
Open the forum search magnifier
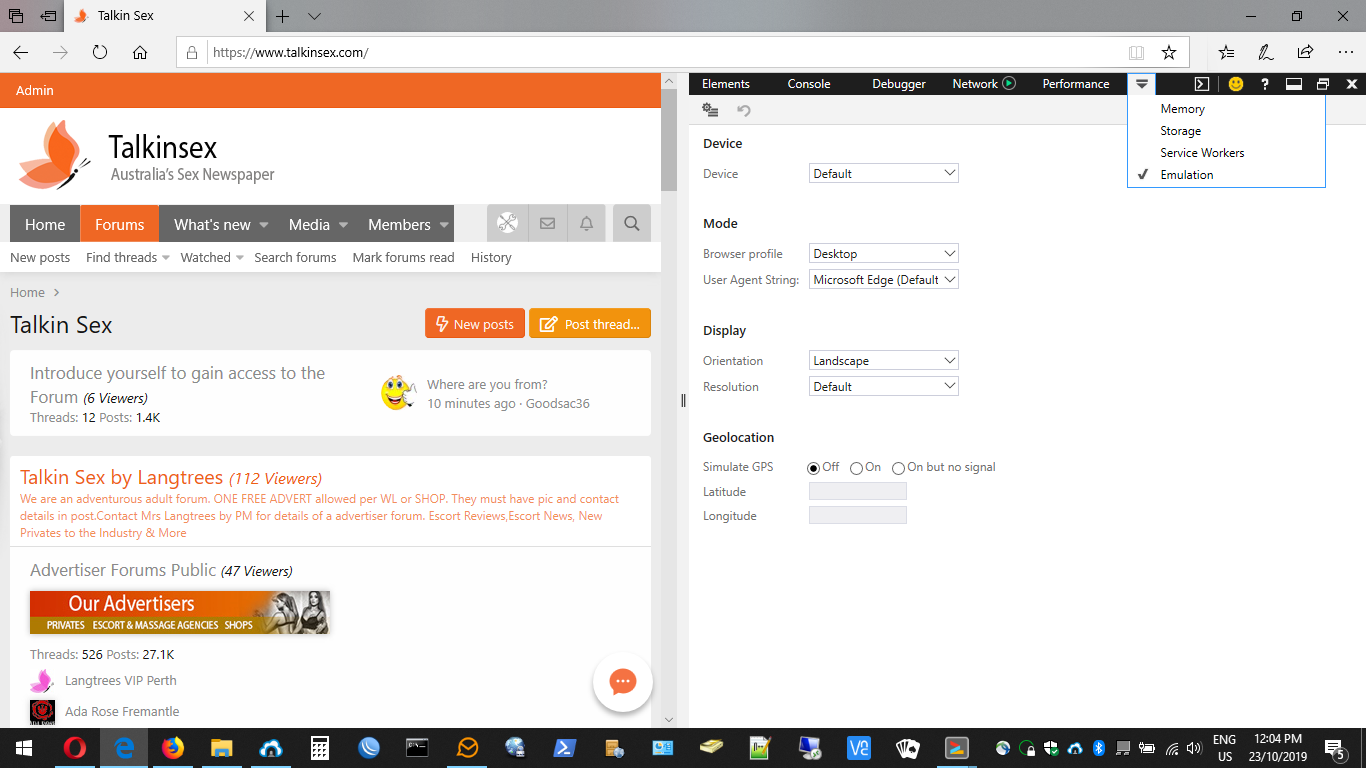(631, 224)
